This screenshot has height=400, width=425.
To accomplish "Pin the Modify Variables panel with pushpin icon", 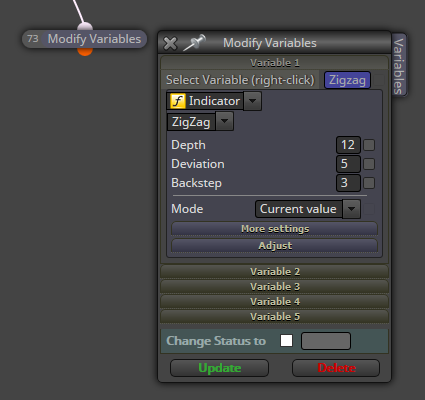I will (194, 43).
